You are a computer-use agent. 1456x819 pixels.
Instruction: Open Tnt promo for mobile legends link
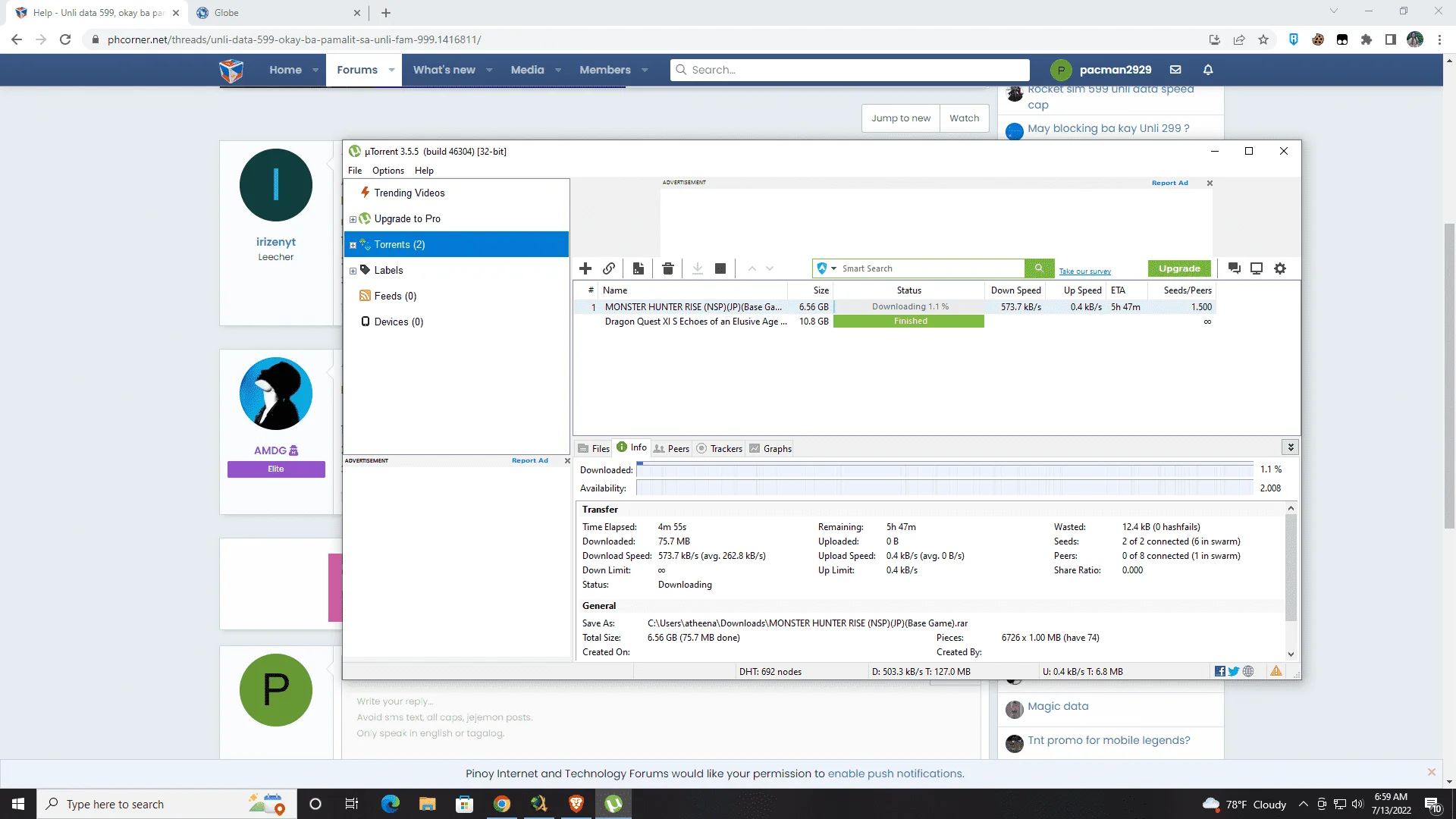click(1109, 740)
